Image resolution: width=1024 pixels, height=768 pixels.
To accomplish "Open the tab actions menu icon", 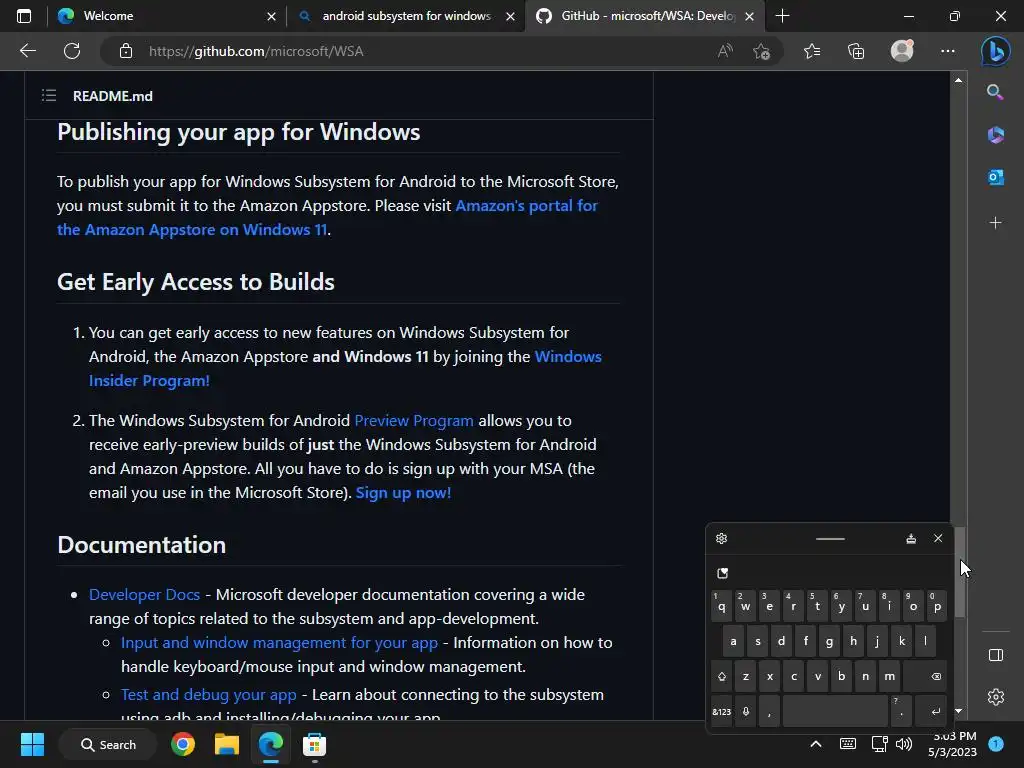I will click(x=24, y=16).
